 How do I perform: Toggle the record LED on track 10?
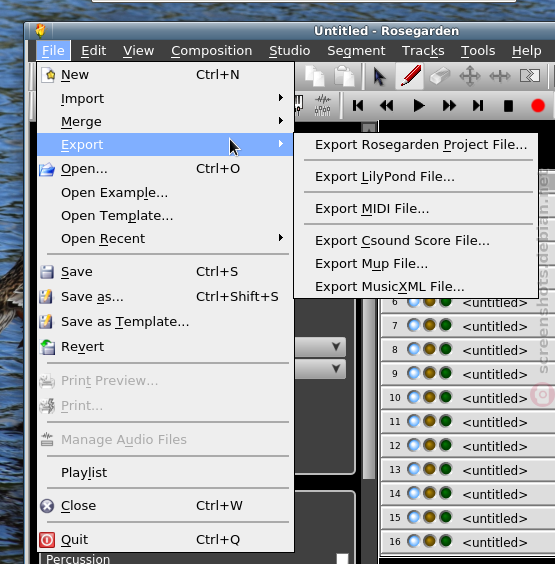click(429, 397)
